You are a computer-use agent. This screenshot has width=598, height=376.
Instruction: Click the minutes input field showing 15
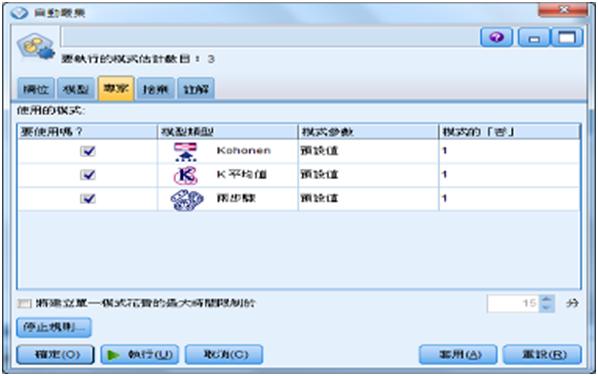point(513,304)
